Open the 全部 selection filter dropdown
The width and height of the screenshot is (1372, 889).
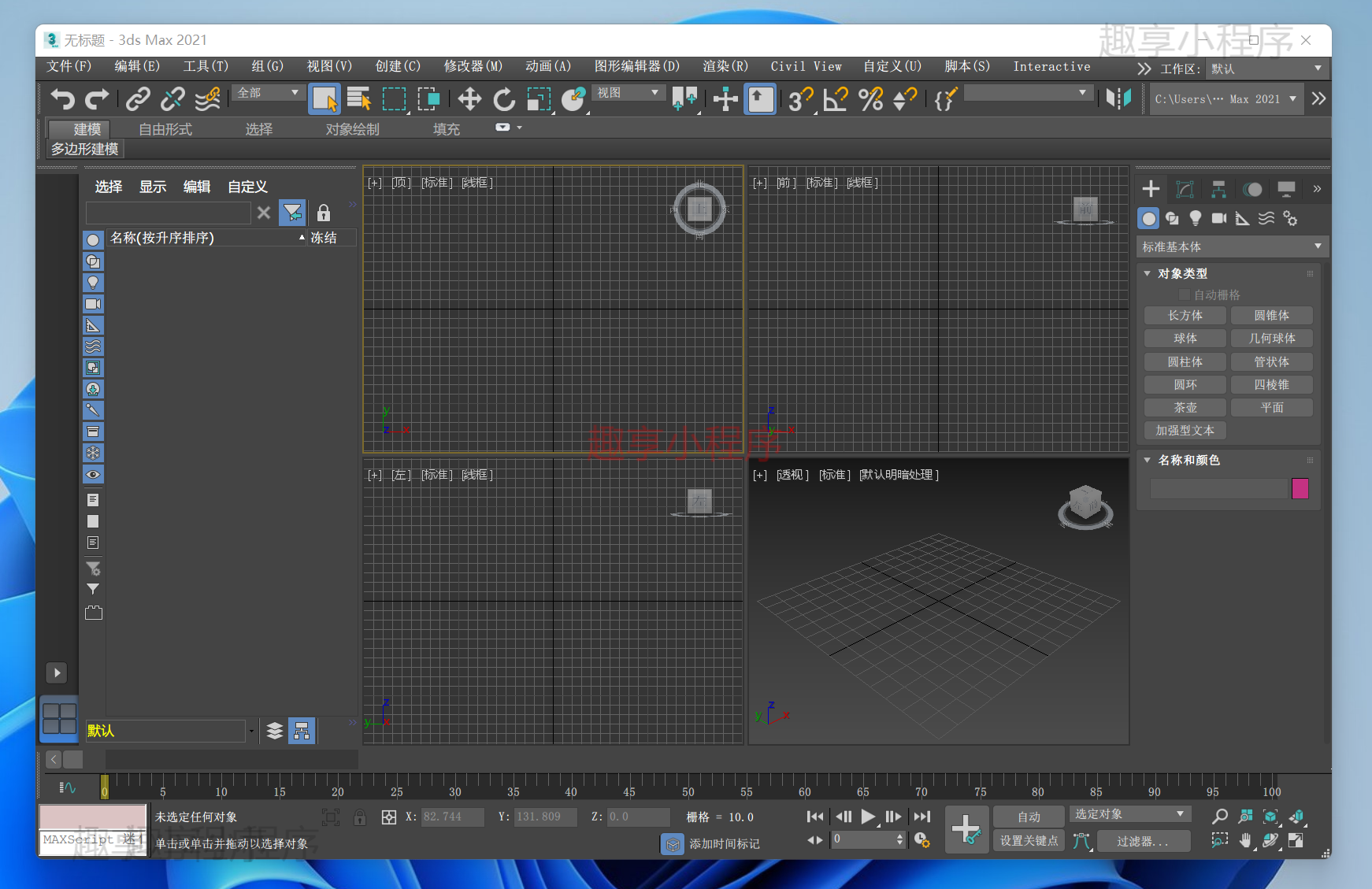[269, 93]
